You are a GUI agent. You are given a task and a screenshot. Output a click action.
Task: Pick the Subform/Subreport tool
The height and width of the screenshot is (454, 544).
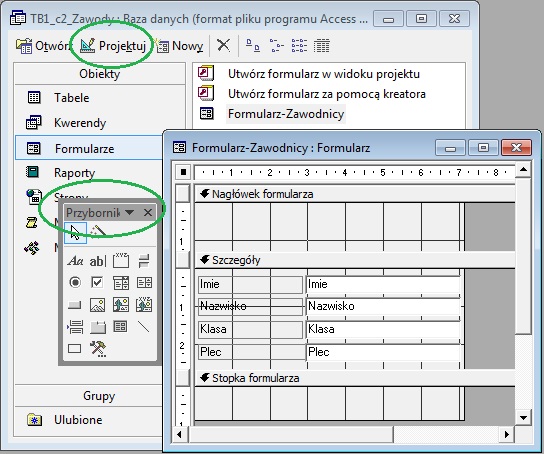[120, 326]
